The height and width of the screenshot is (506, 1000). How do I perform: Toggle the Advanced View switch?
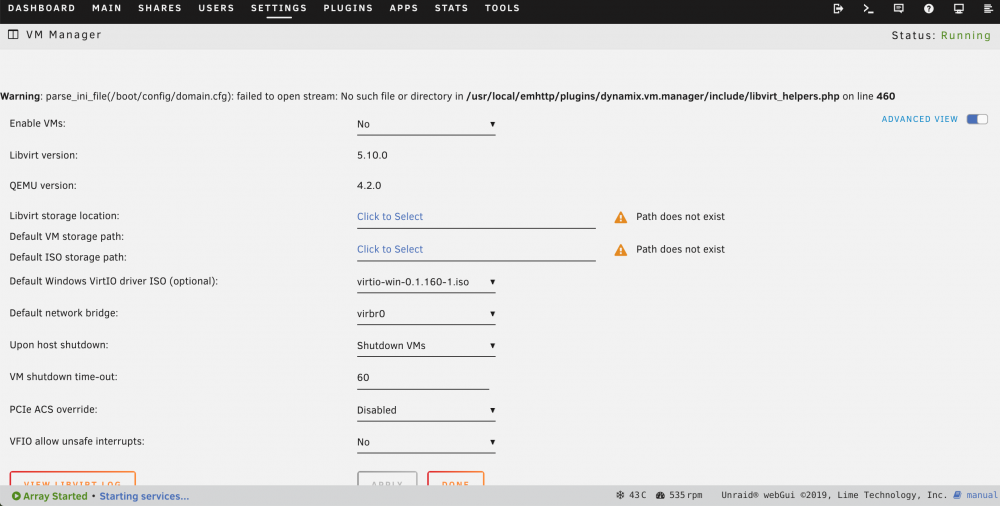pyautogui.click(x=977, y=119)
